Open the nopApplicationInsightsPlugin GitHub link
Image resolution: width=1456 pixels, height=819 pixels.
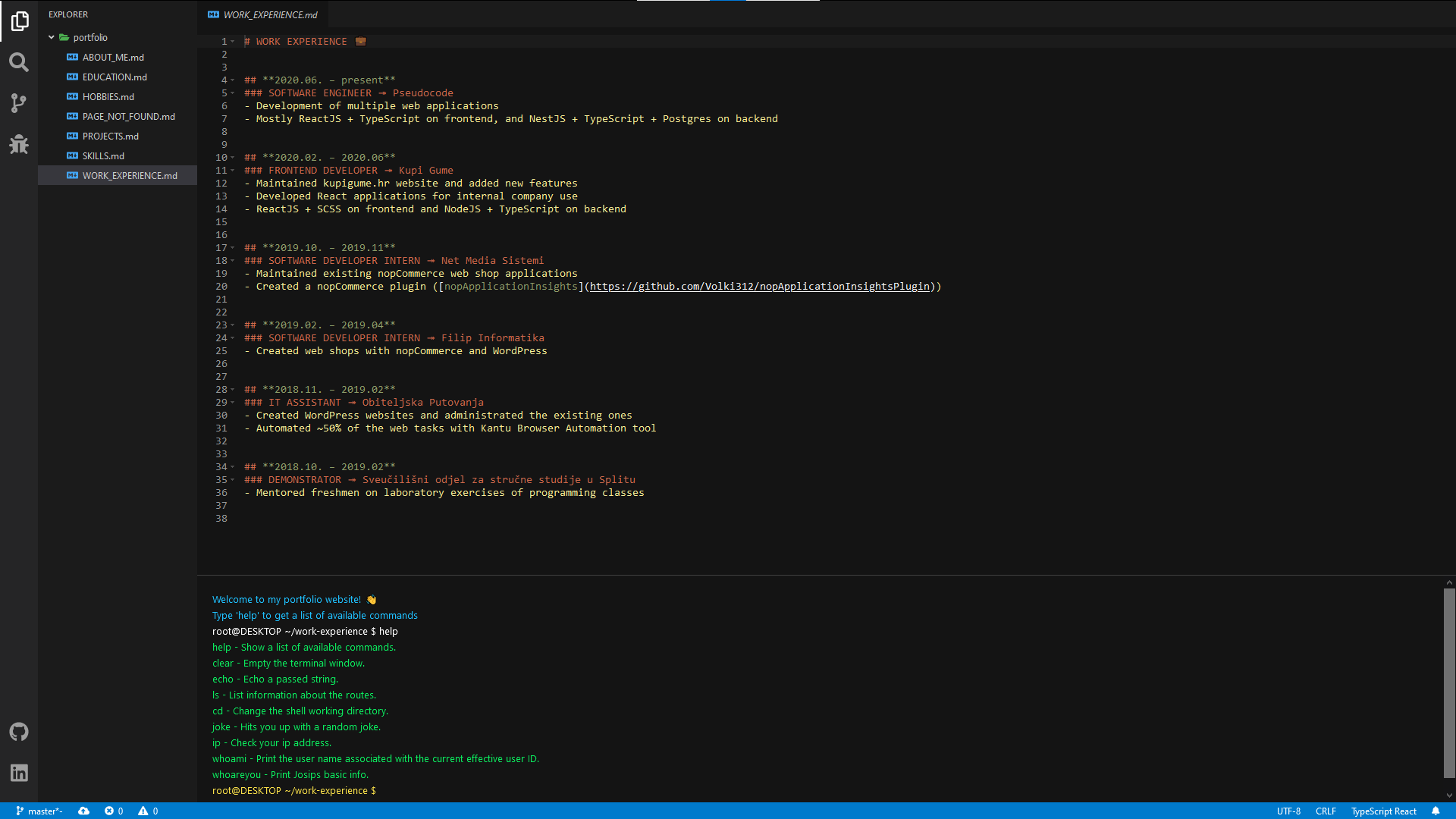[758, 286]
